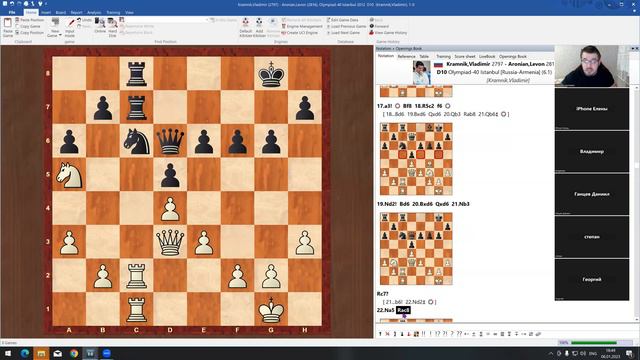This screenshot has width=640, height=360.
Task: Click the black knight on c6
Action: tap(136, 141)
